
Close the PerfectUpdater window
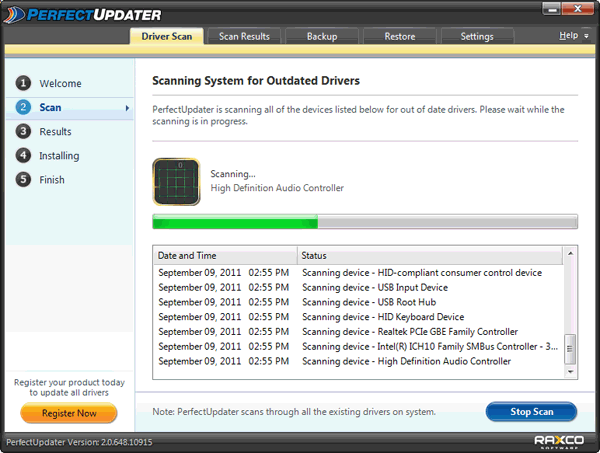coord(578,9)
